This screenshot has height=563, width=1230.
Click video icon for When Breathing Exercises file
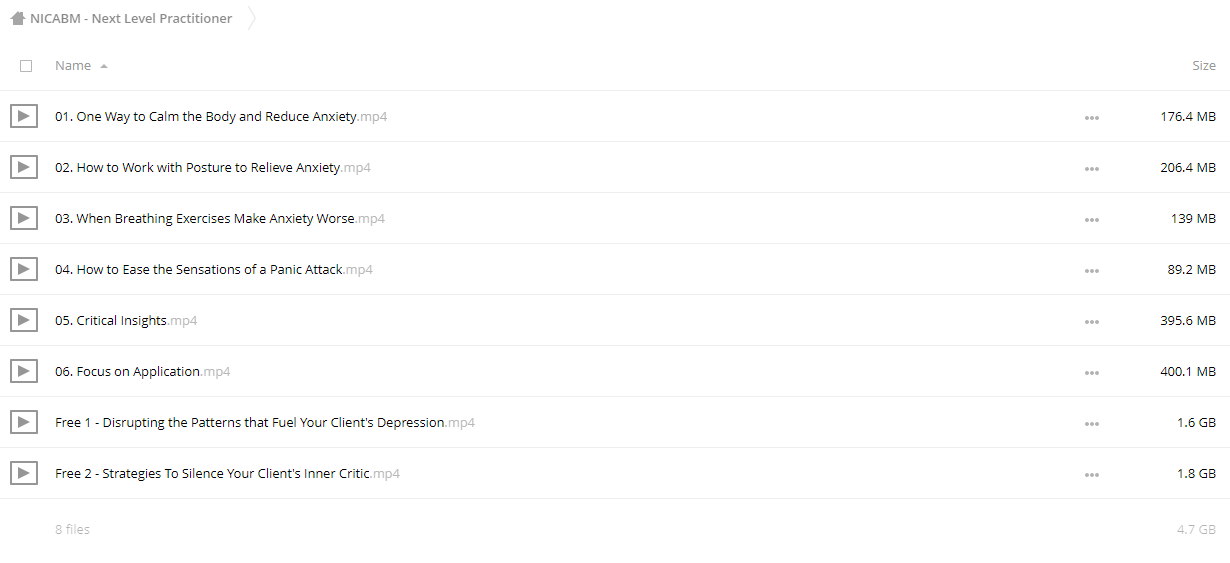(x=24, y=218)
